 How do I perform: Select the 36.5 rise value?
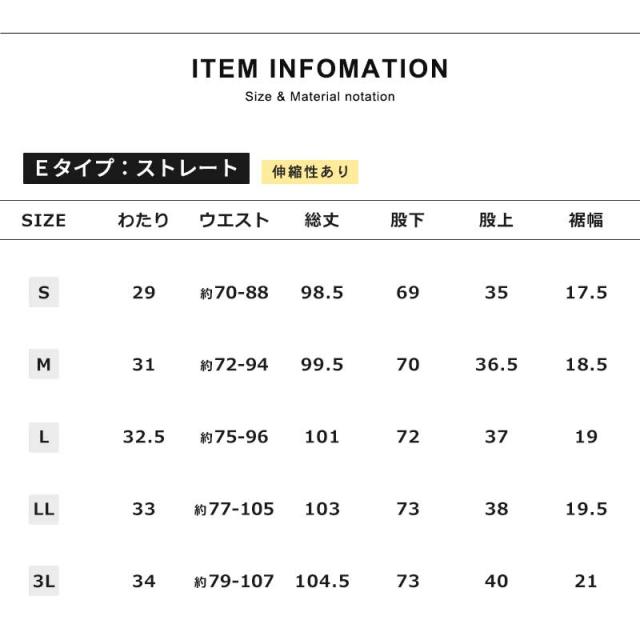496,365
